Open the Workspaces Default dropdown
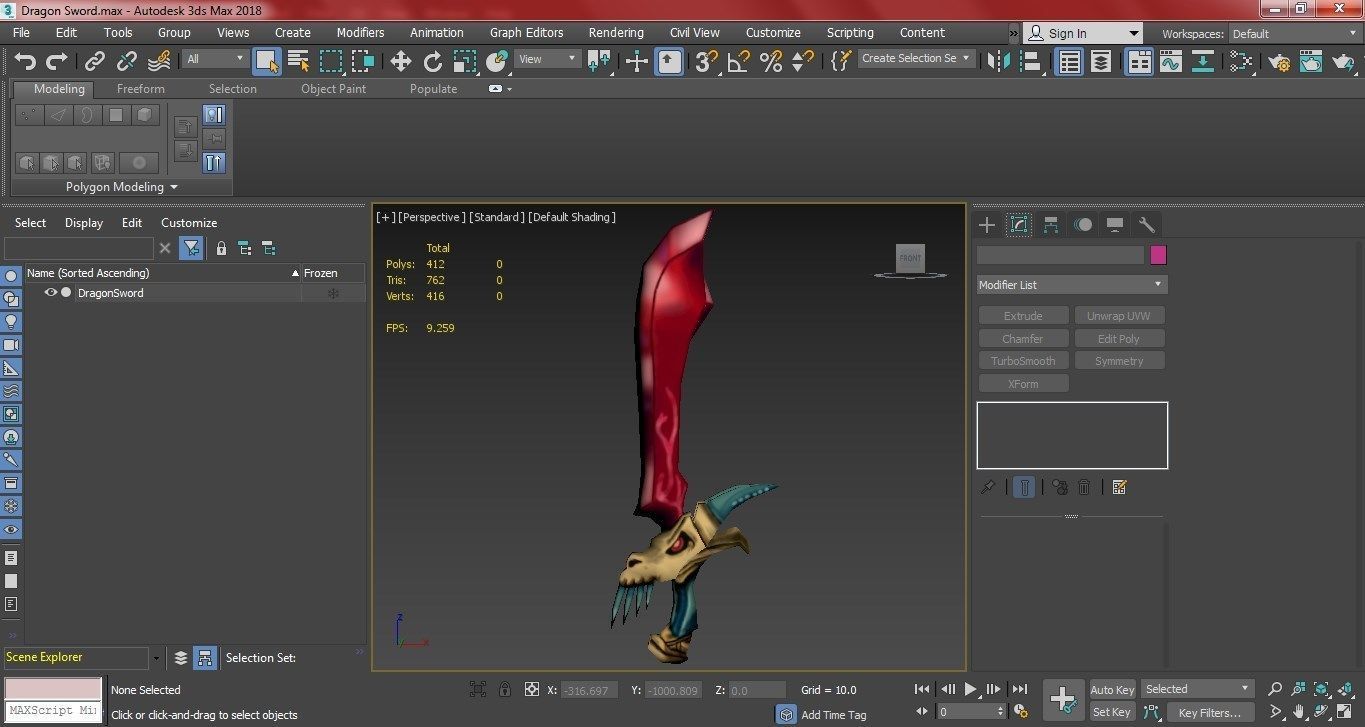 (1294, 34)
